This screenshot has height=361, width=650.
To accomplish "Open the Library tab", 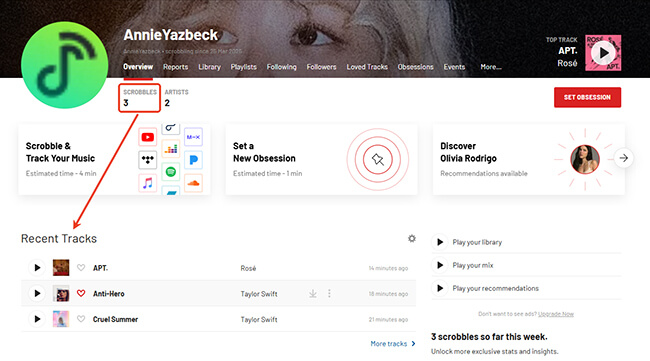I will (209, 67).
